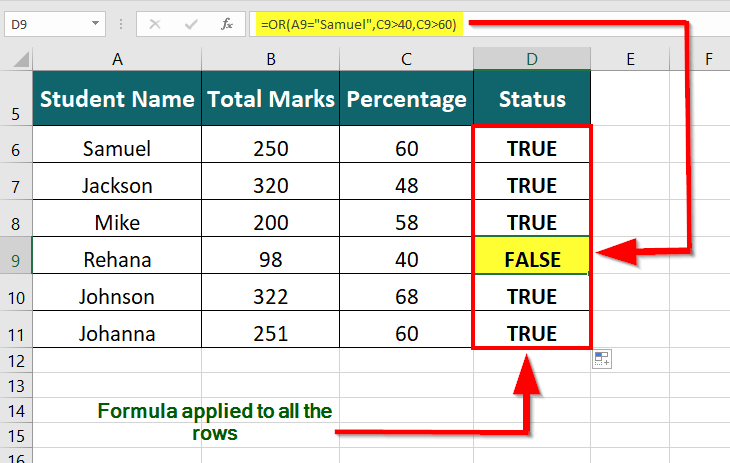Select the cell containing Mike
This screenshot has width=730, height=463.
tap(117, 218)
